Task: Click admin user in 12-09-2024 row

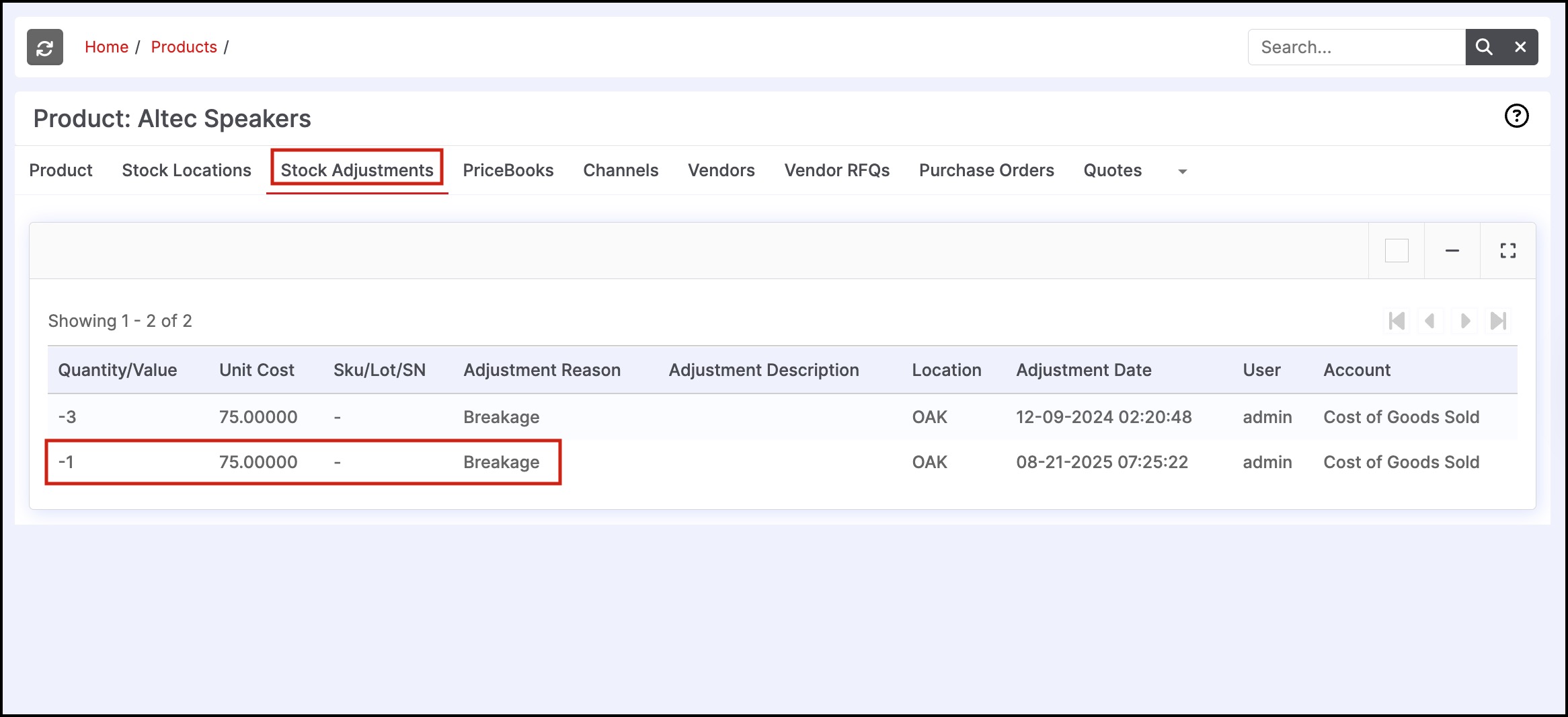Action: coord(1267,417)
